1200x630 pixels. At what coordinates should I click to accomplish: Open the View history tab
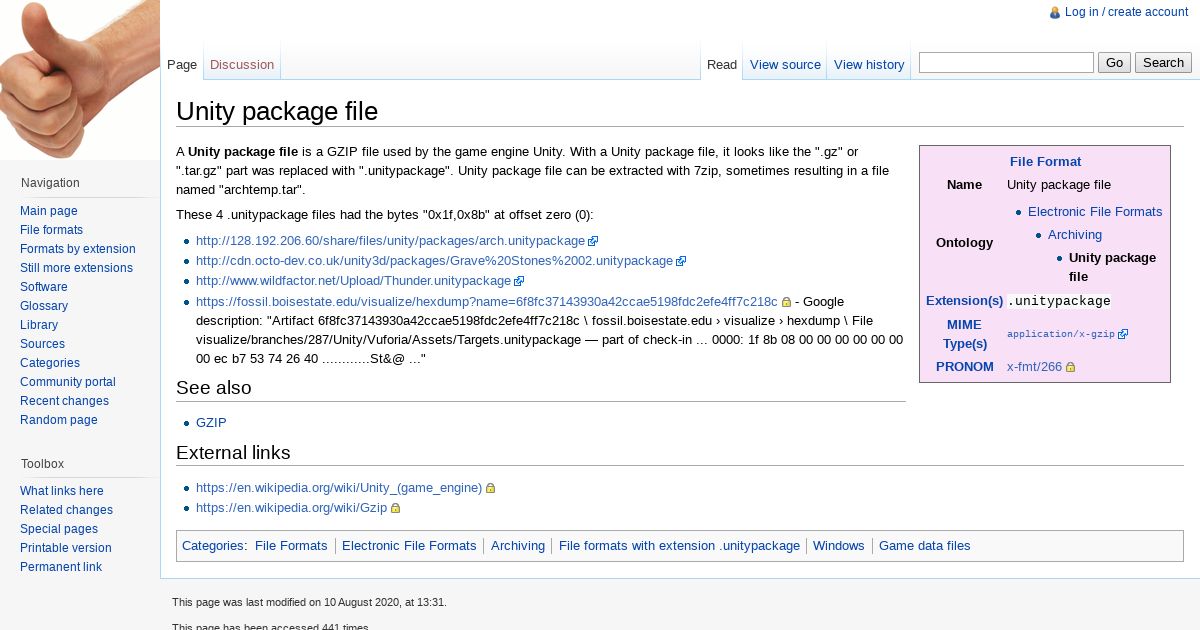coord(869,64)
